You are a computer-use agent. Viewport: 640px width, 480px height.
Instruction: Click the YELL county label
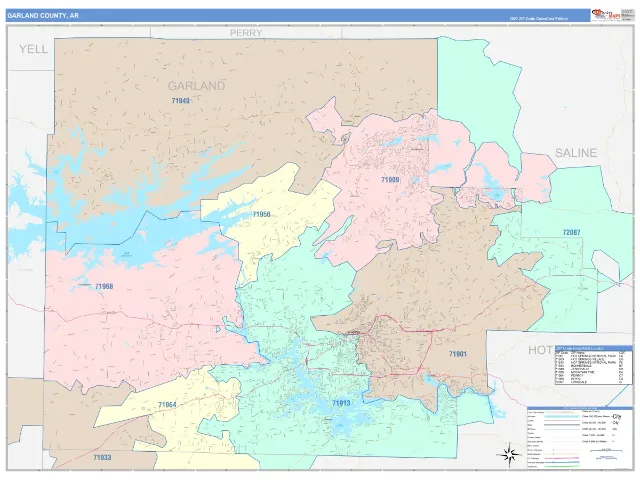pos(33,49)
